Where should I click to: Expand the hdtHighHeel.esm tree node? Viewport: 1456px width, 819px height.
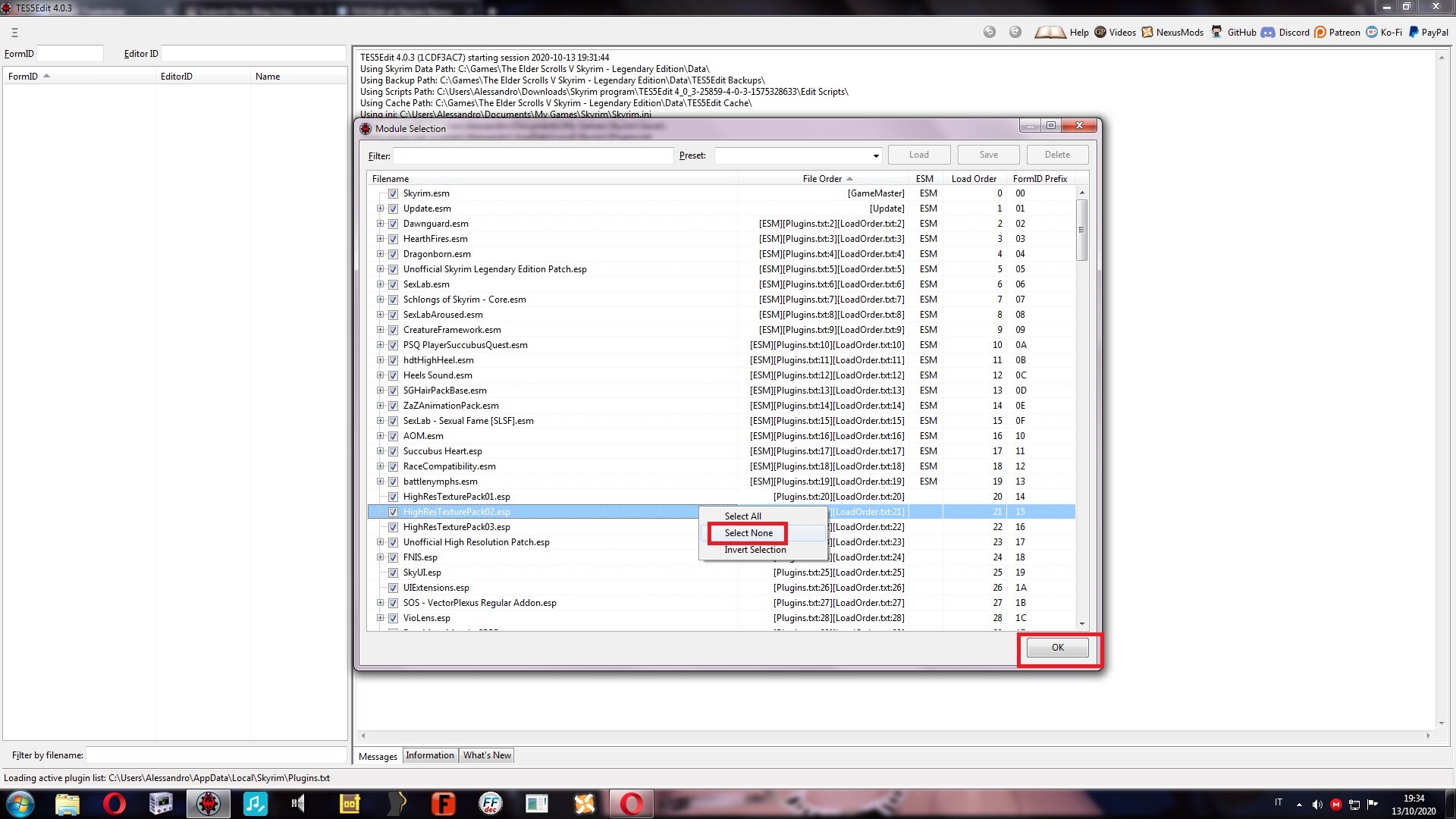tap(380, 360)
